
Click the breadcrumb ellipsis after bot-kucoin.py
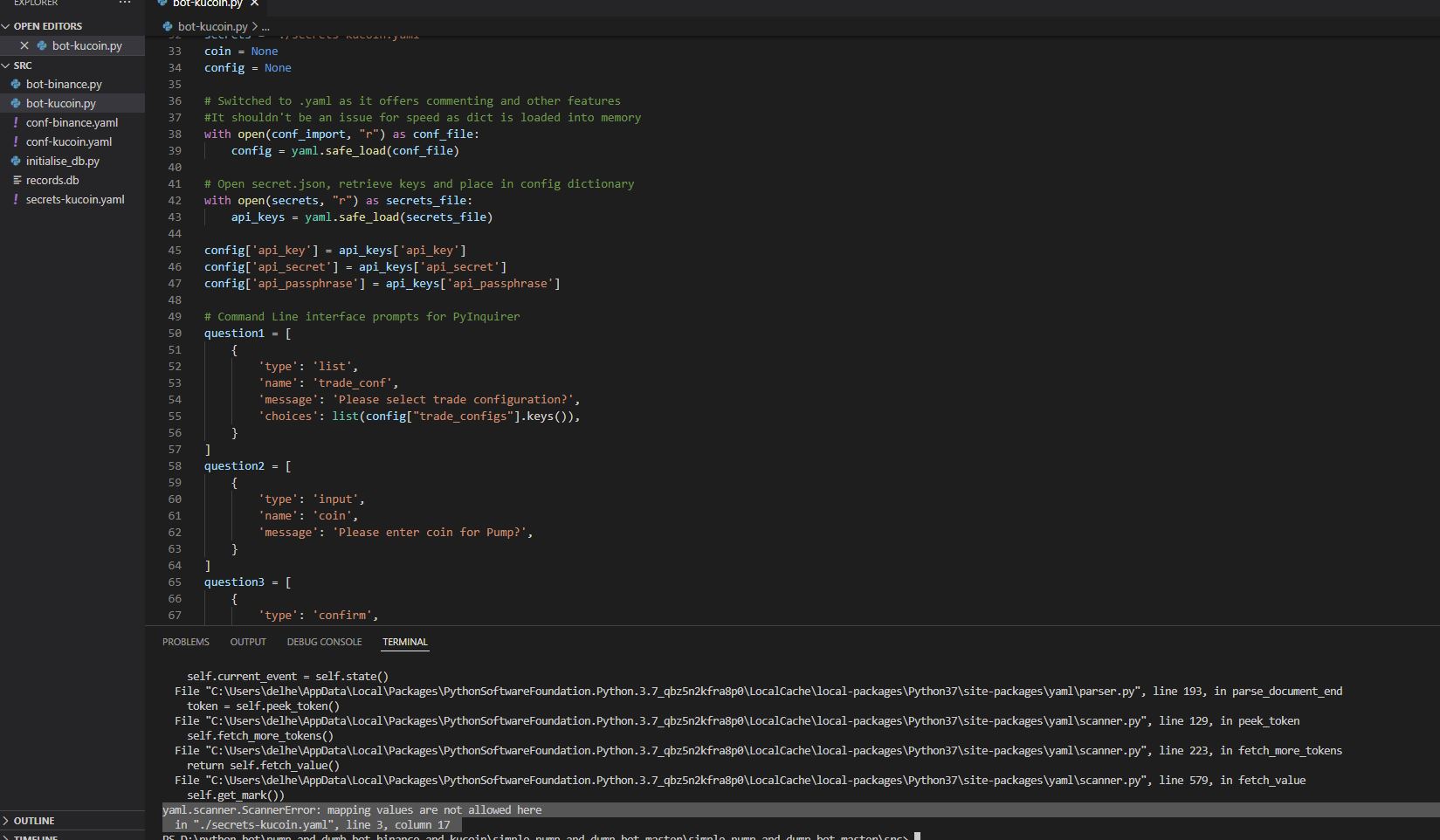tap(265, 26)
